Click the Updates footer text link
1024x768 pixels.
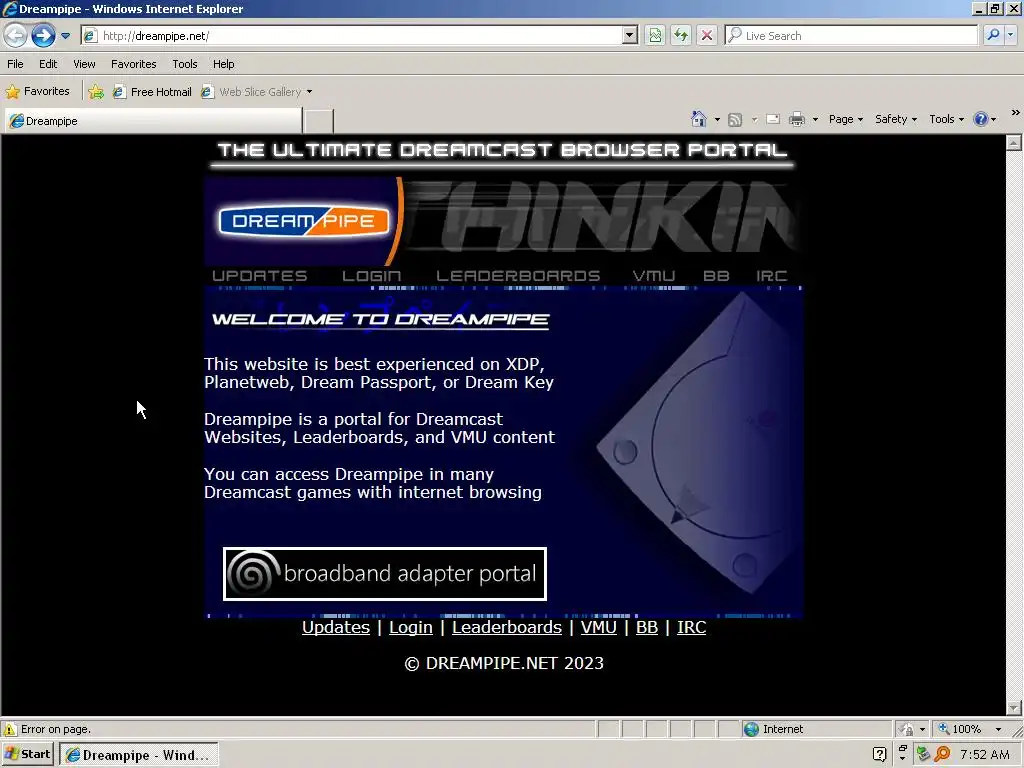(x=336, y=628)
